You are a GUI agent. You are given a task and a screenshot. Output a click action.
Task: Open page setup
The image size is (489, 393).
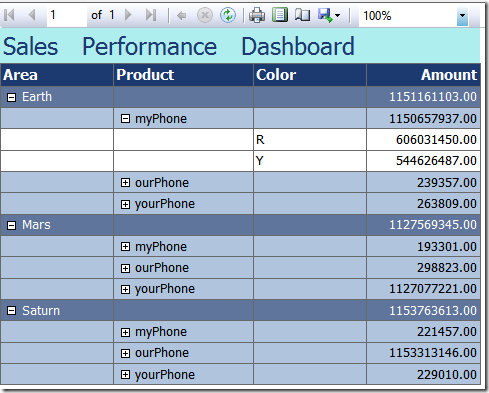pyautogui.click(x=303, y=15)
